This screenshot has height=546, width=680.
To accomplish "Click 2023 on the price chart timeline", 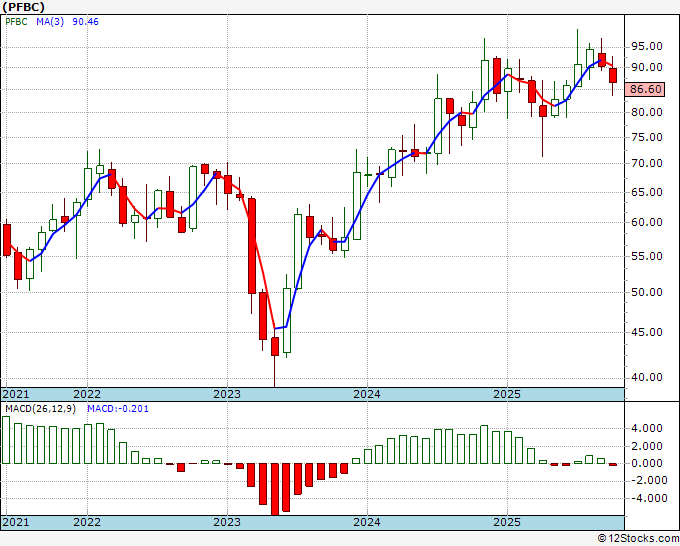I will (x=227, y=394).
